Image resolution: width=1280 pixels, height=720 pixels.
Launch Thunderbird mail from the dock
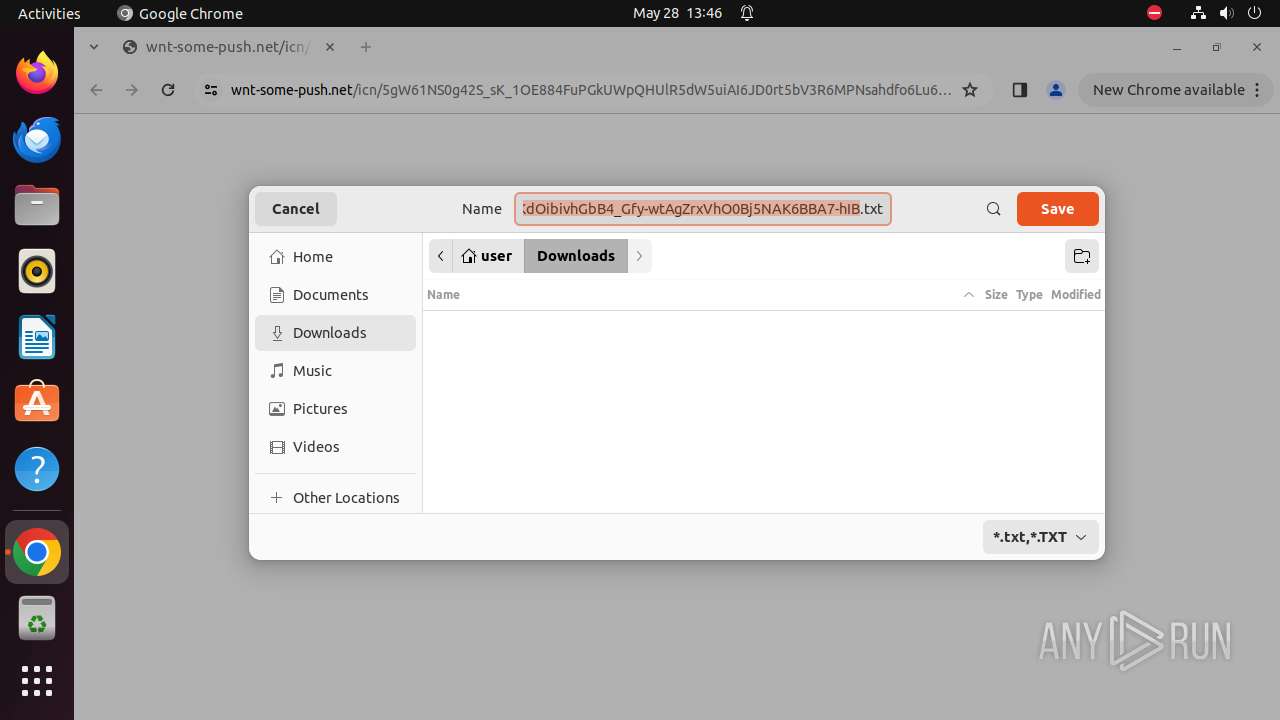[37, 139]
